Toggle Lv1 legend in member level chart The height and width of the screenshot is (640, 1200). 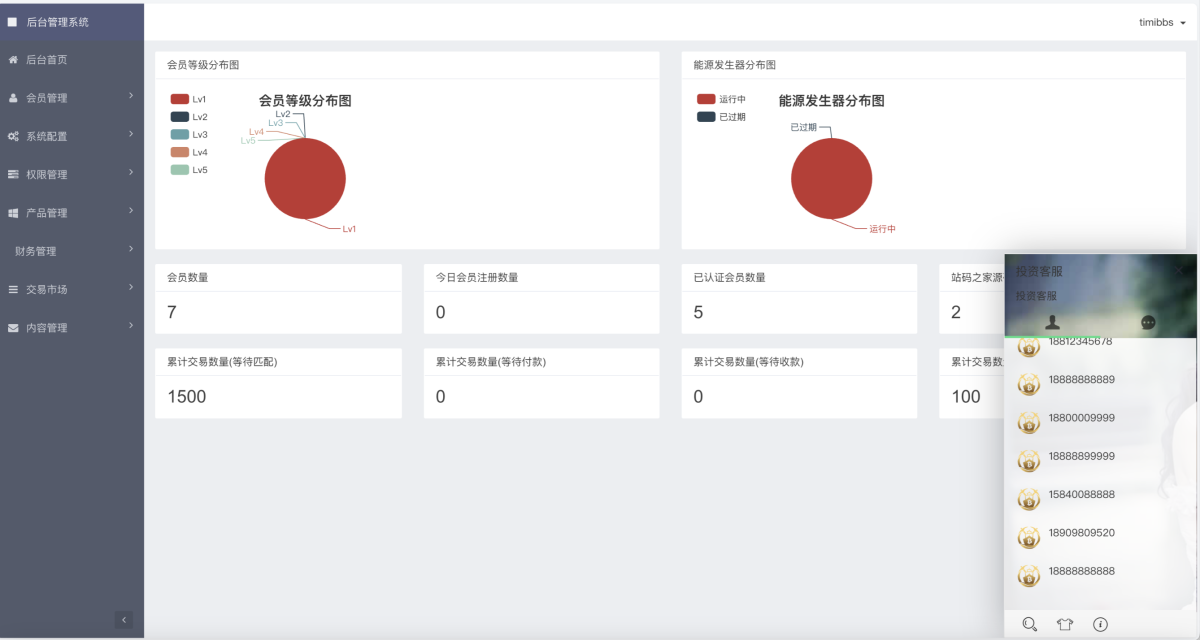coord(188,99)
